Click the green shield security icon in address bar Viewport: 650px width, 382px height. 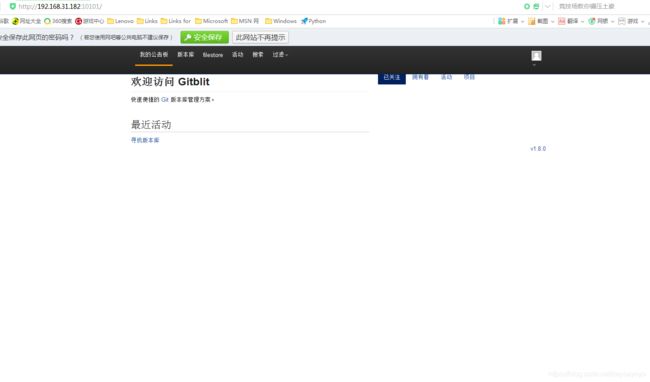pos(12,6)
